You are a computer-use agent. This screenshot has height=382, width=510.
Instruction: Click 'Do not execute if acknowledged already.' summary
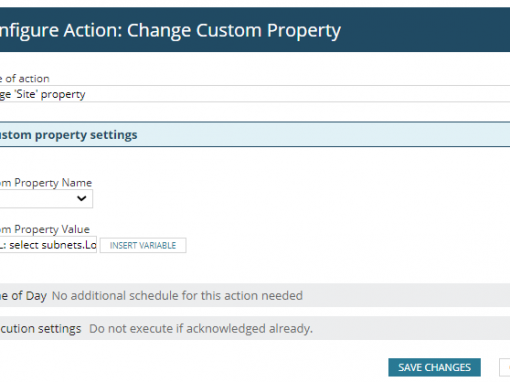[201, 329]
